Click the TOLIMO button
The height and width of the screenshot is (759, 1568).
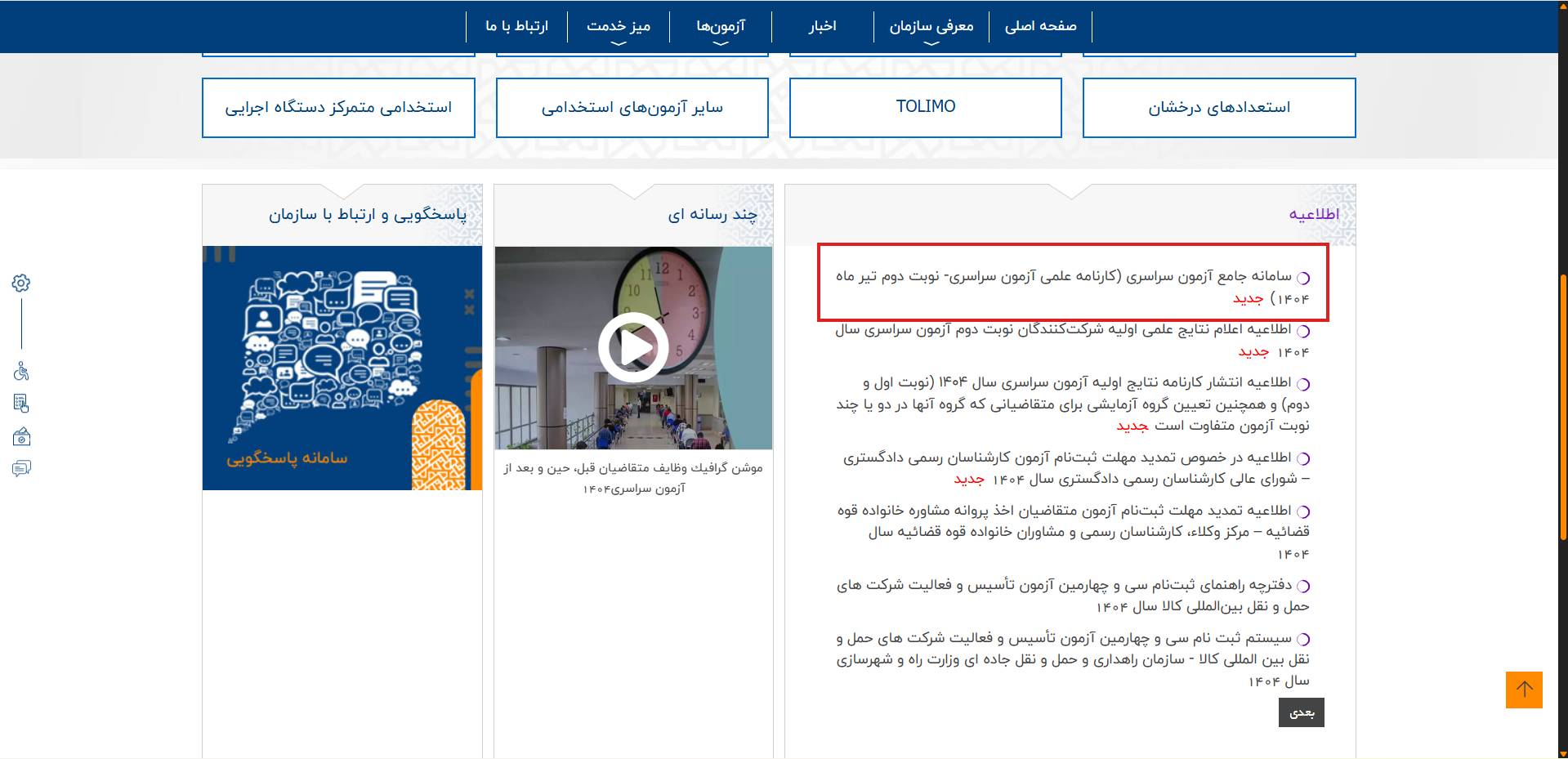(x=925, y=107)
